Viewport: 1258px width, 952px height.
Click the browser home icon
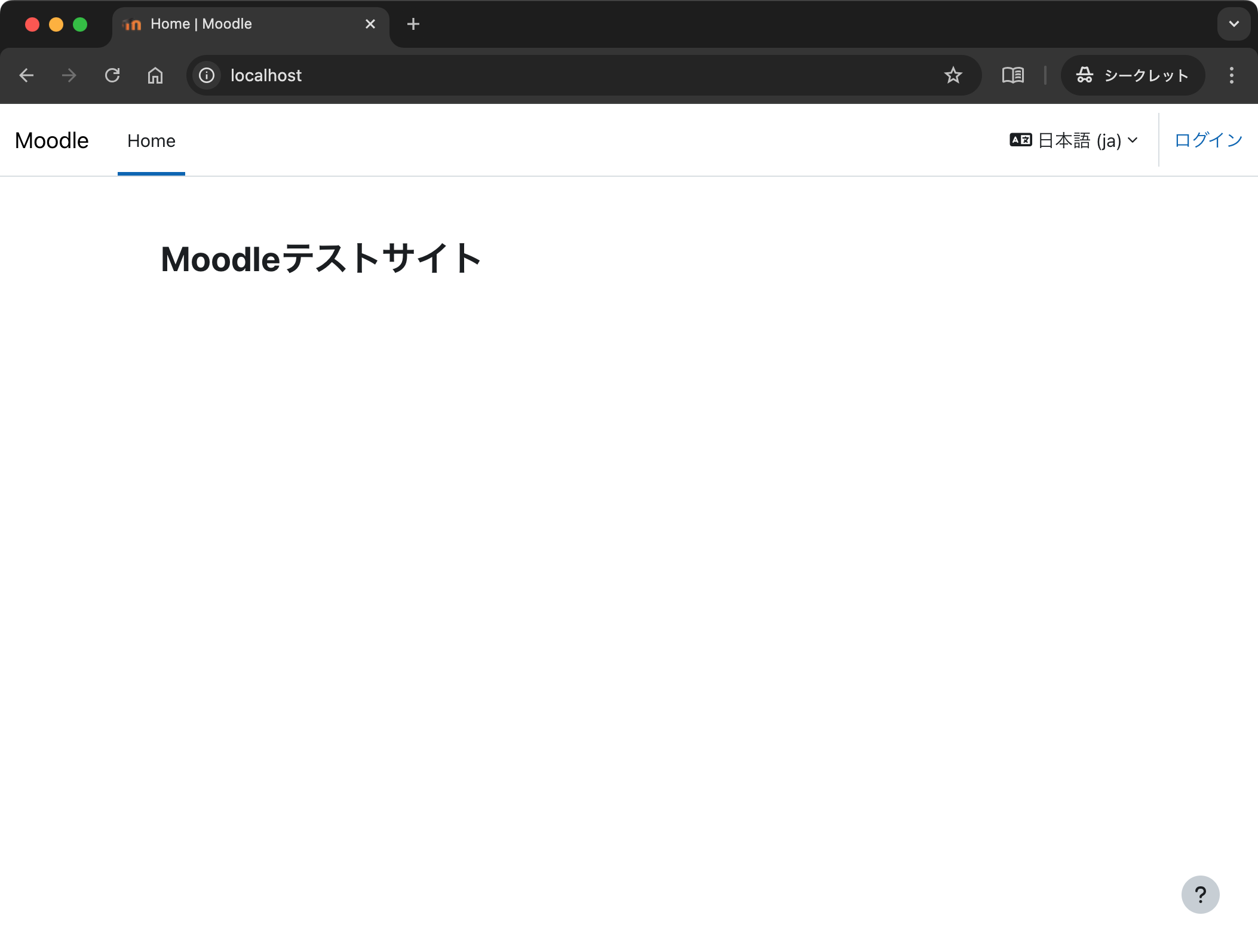[155, 75]
